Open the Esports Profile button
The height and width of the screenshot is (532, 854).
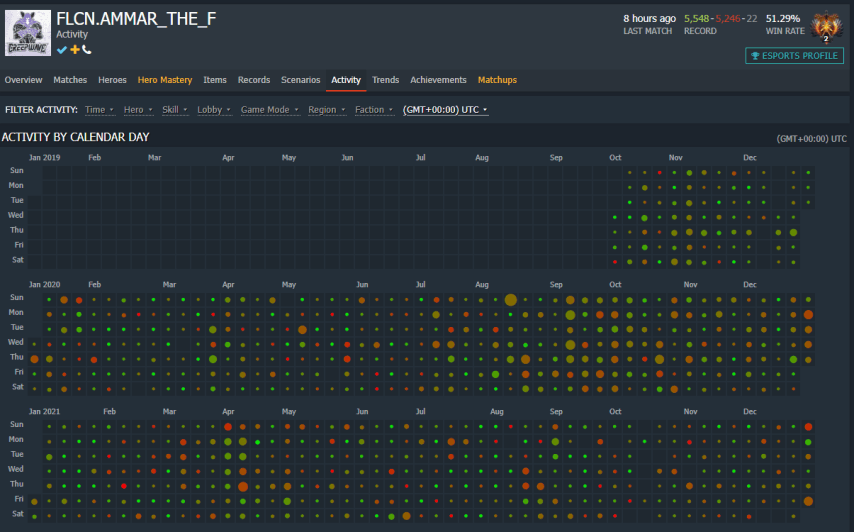tap(795, 56)
